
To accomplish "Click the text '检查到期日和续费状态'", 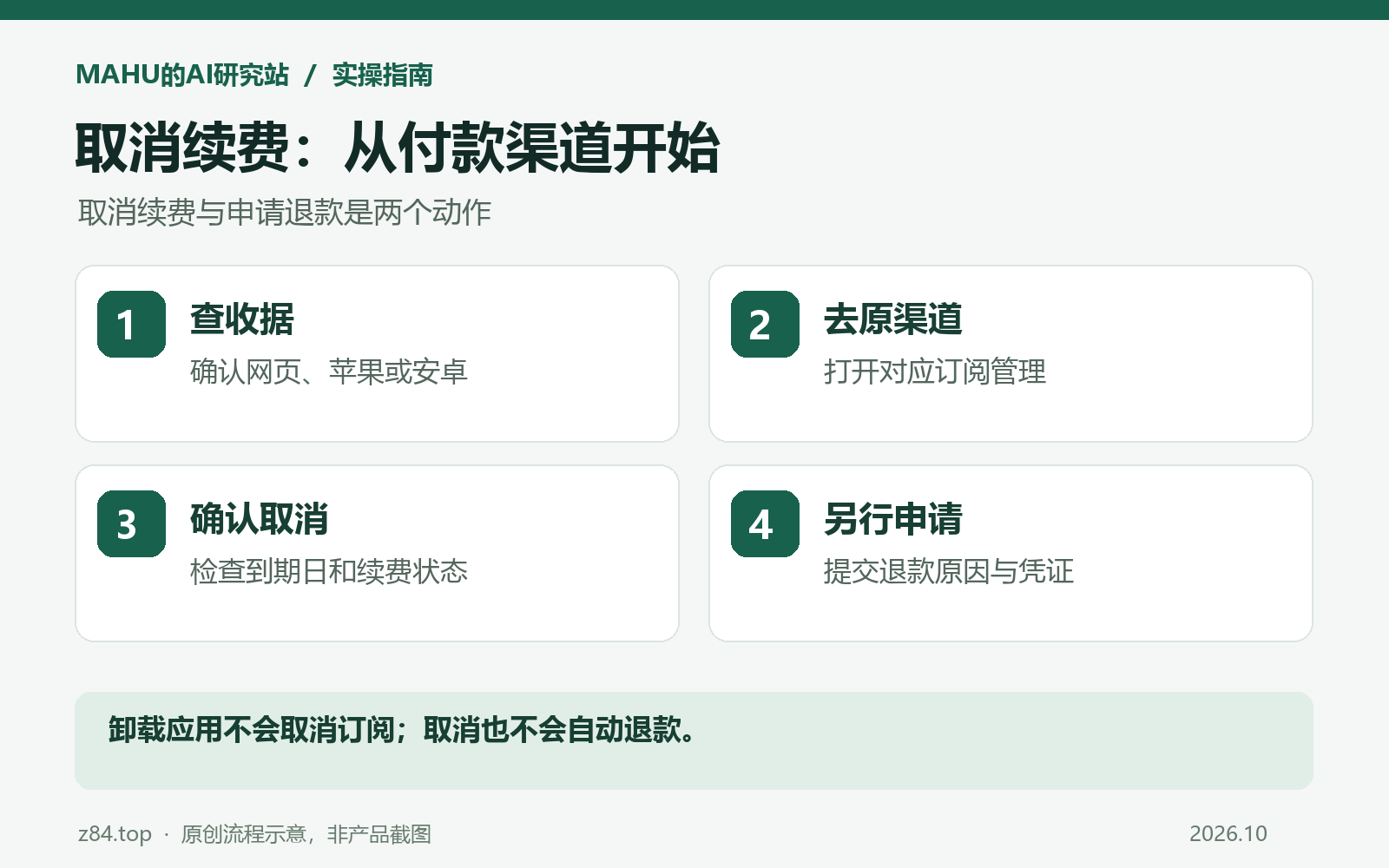I will [329, 571].
